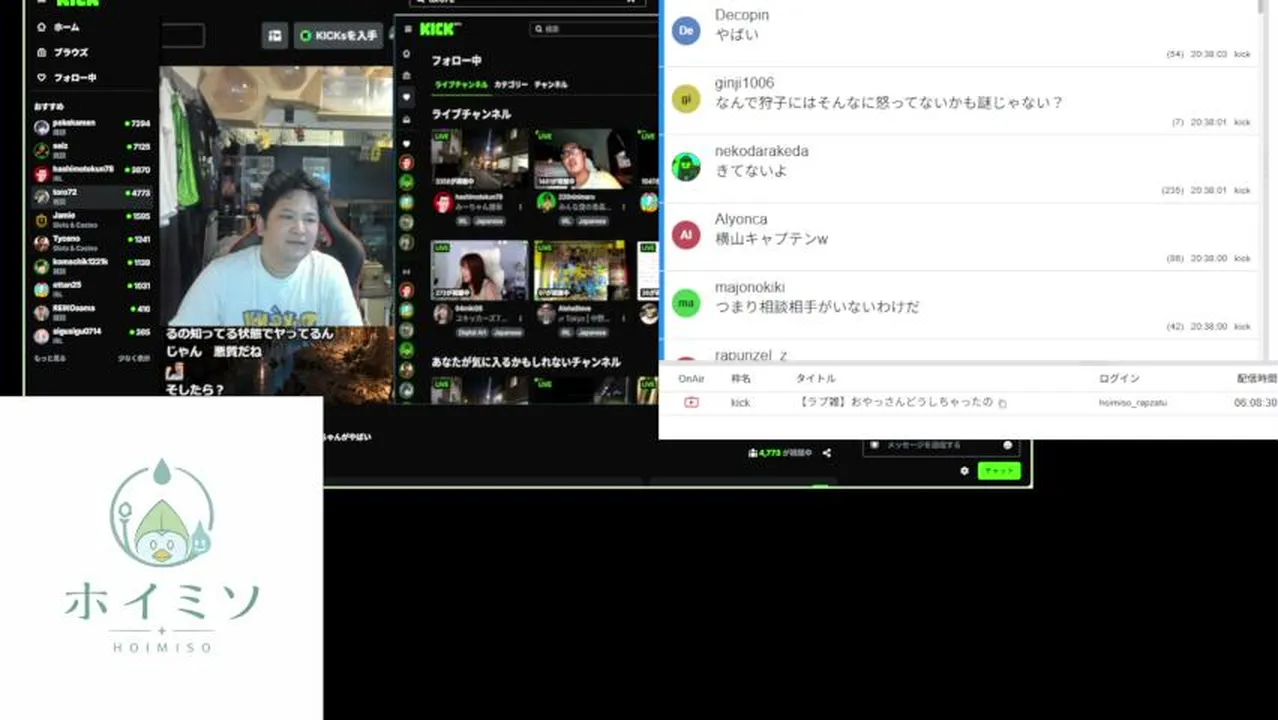Click the Decopin chat avatar

click(x=686, y=31)
